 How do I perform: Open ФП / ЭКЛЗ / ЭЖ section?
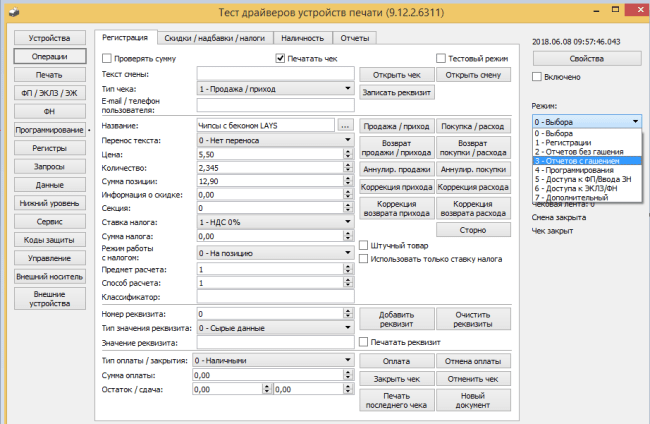(x=50, y=93)
